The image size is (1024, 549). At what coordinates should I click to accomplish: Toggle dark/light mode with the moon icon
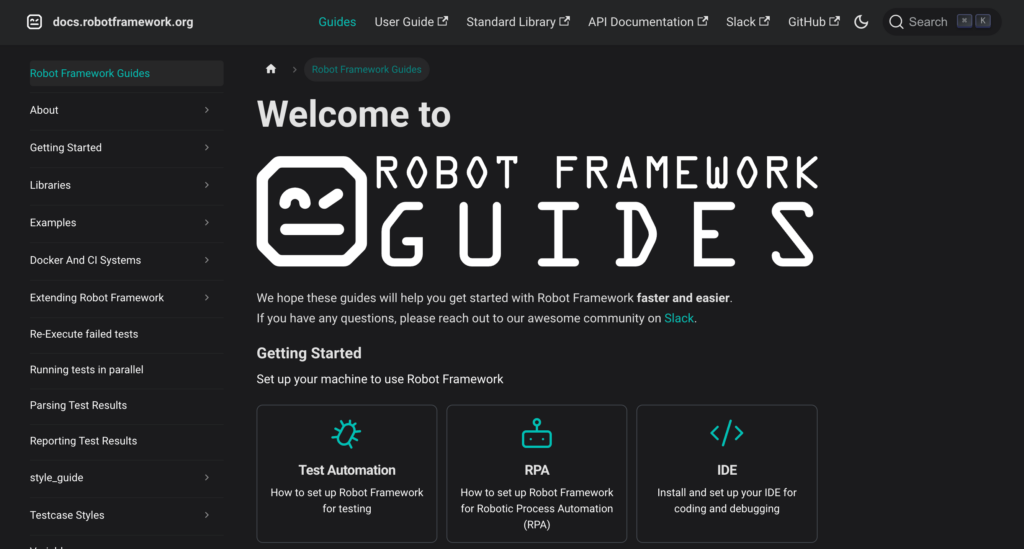tap(861, 22)
